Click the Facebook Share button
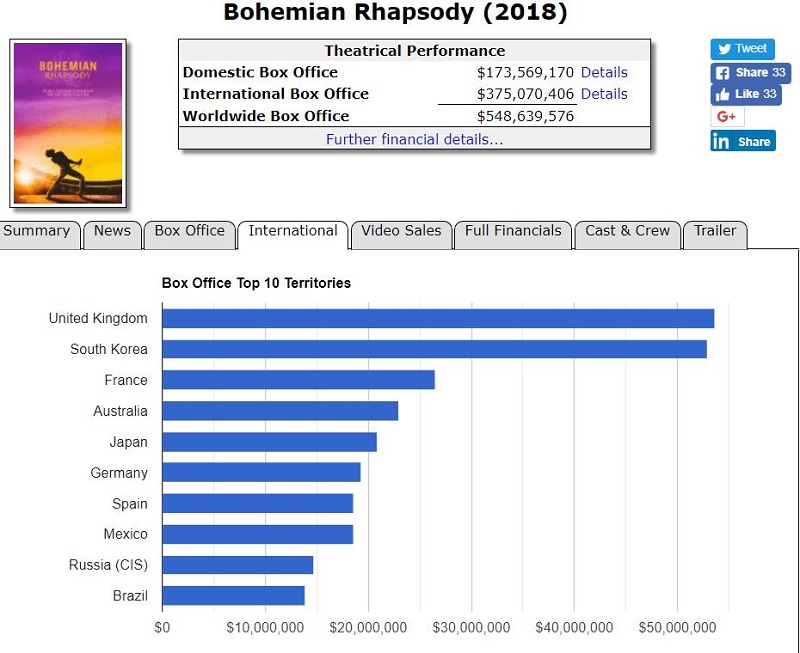 coord(750,73)
